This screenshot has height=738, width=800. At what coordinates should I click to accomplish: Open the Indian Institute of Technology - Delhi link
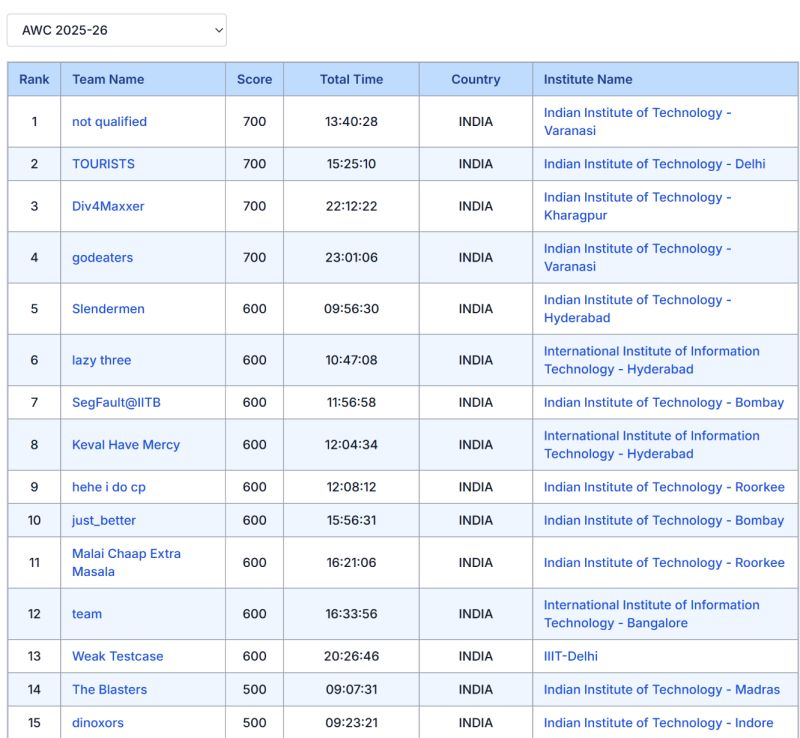[655, 164]
